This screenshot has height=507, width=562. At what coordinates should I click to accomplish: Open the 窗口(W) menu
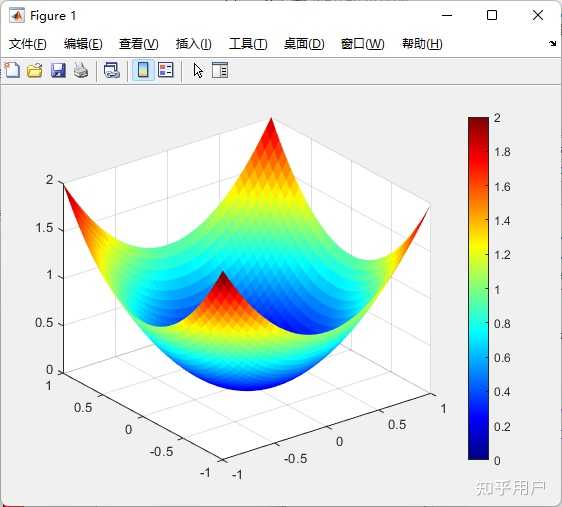(362, 44)
